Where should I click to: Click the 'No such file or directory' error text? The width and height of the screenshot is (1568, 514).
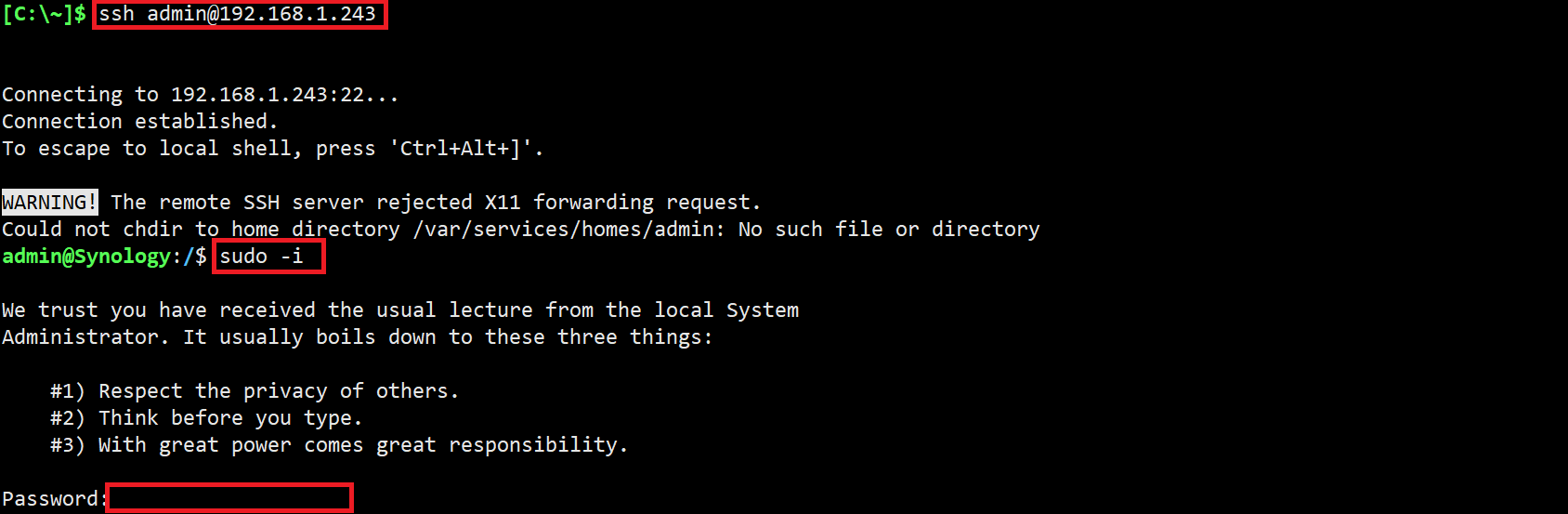(x=888, y=230)
